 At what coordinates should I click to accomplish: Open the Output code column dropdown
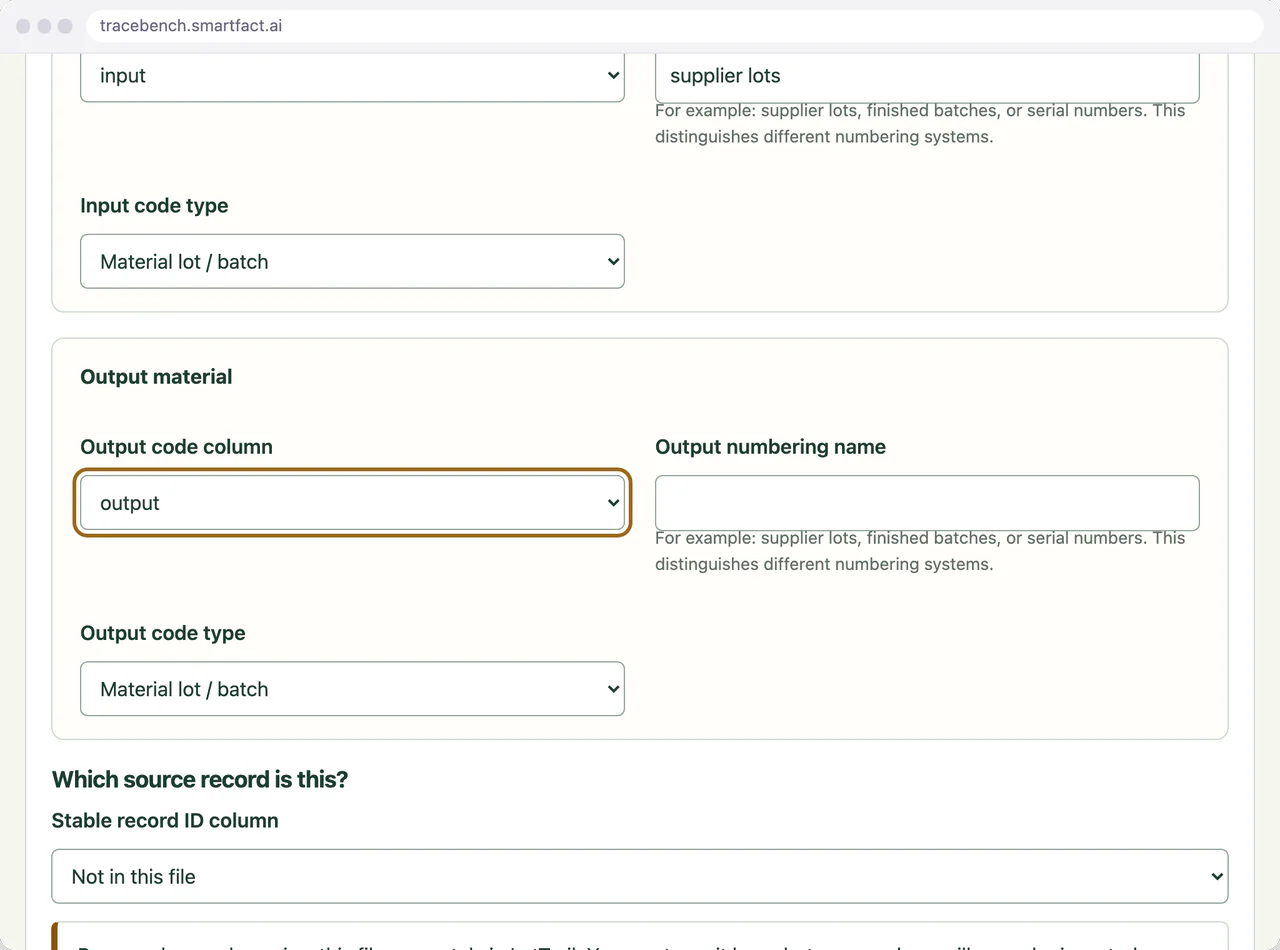tap(352, 503)
